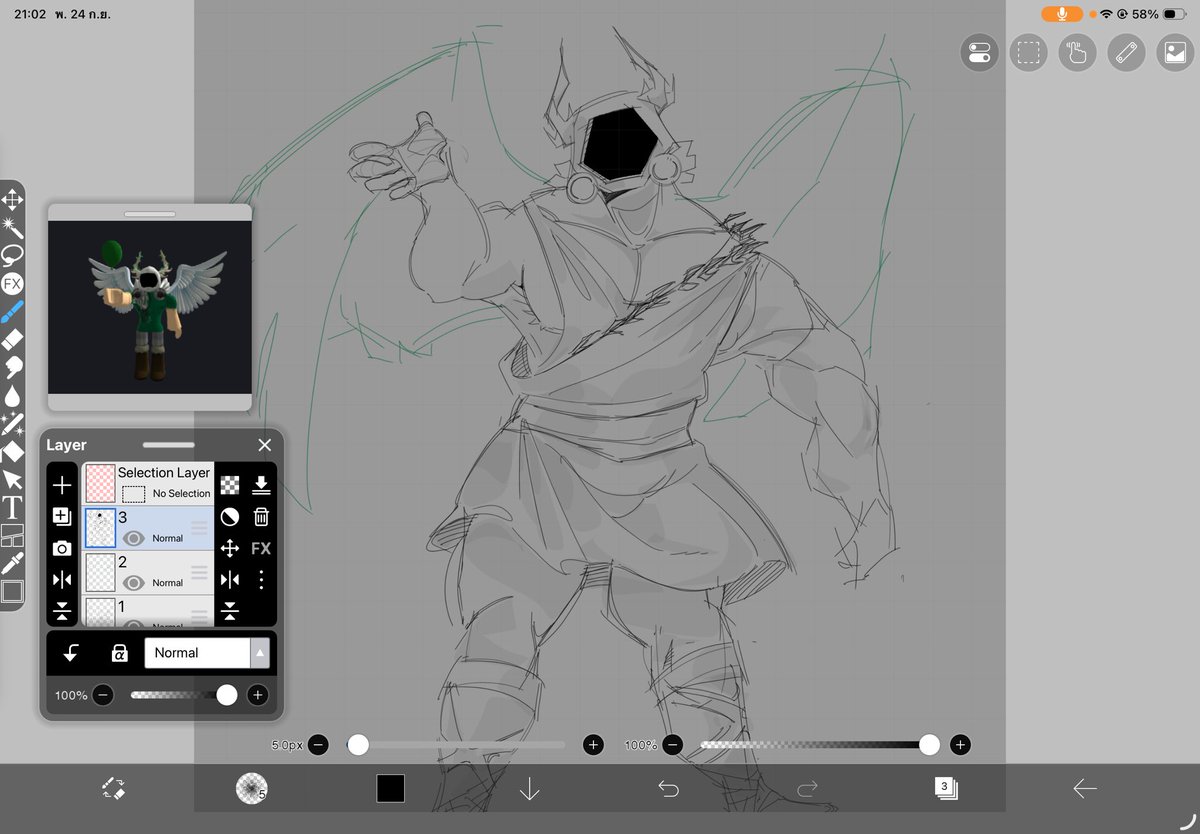Open the black color swatch

(x=390, y=789)
